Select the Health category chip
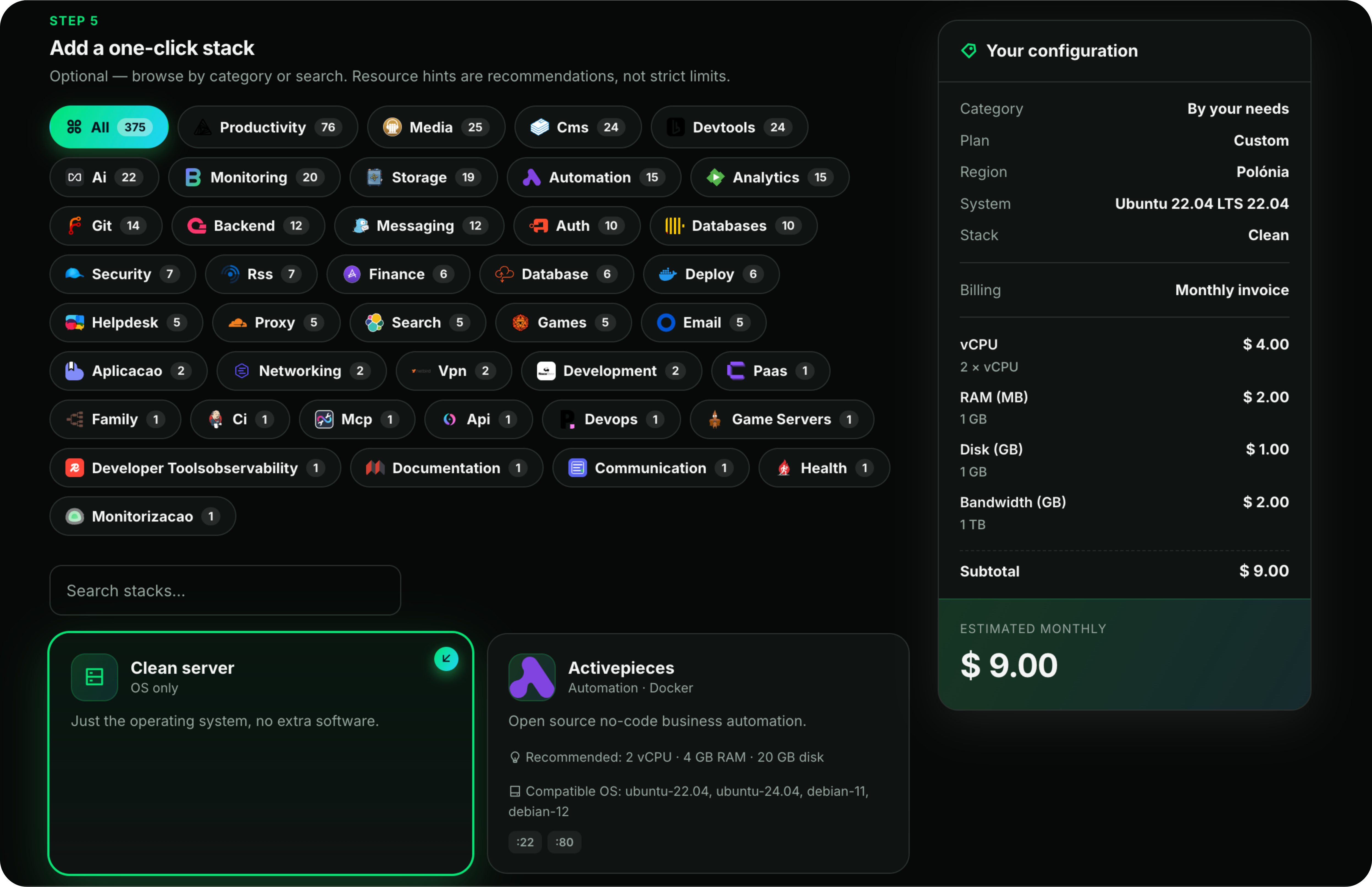 824,468
